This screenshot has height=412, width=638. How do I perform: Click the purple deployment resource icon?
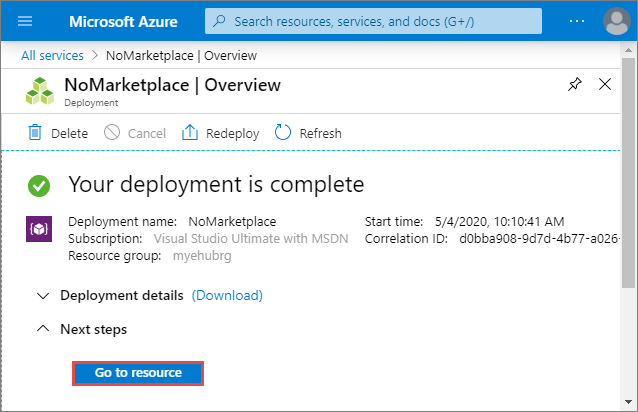pos(38,229)
